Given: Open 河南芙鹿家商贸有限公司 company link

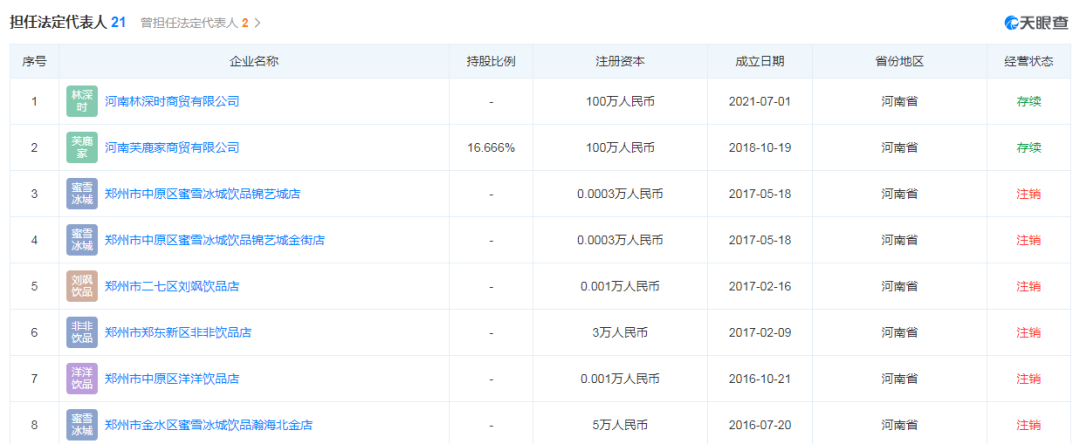Looking at the screenshot, I should click(172, 148).
